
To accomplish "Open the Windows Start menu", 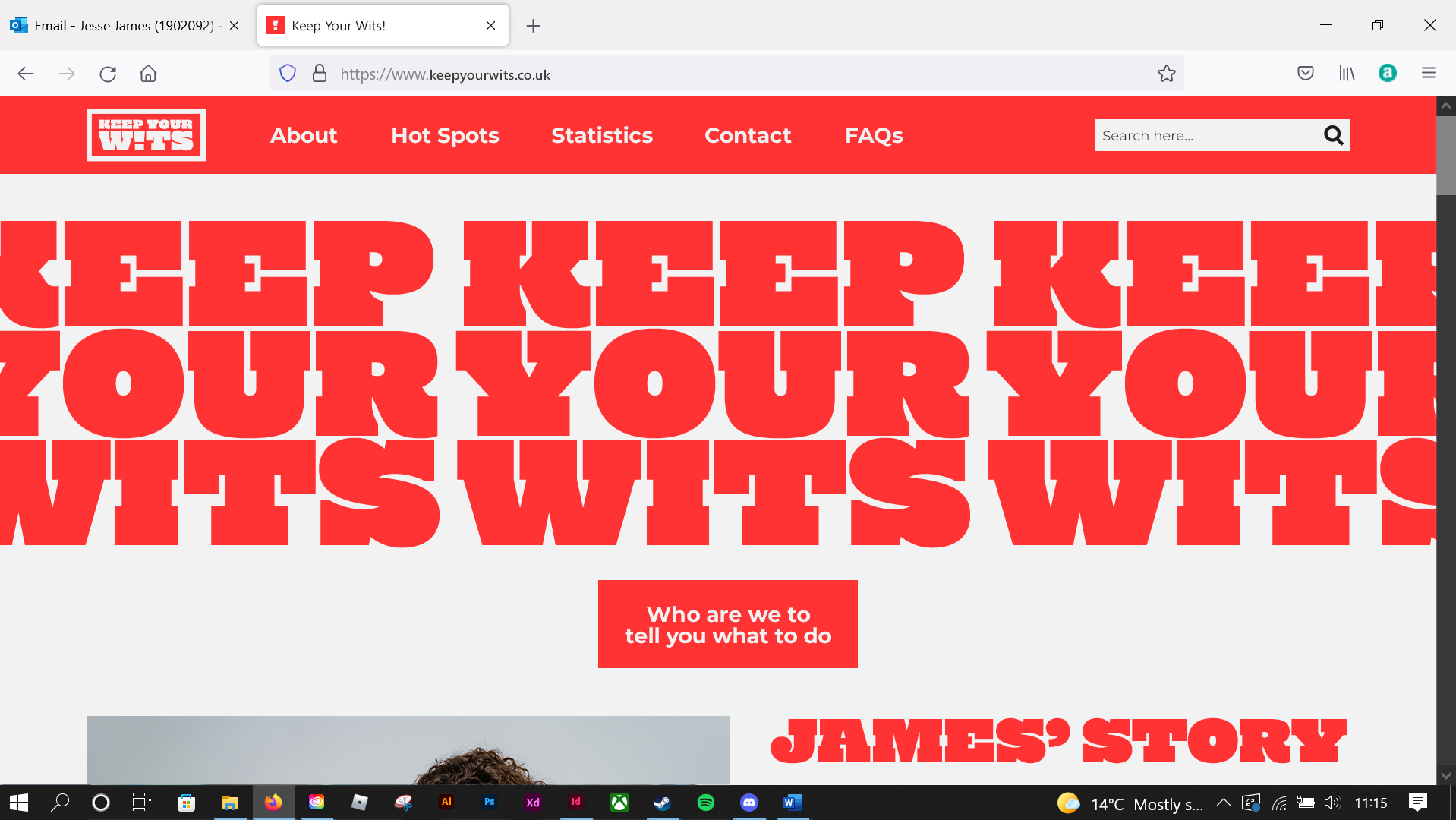I will [19, 803].
